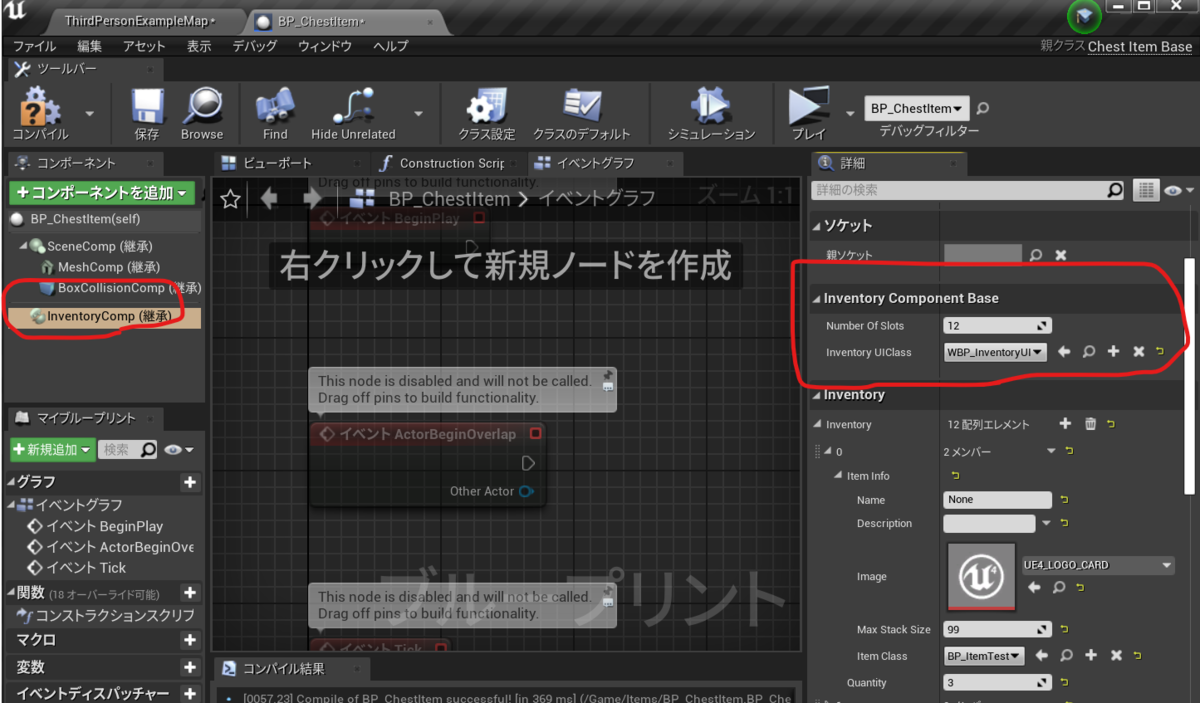The height and width of the screenshot is (703, 1200).
Task: Save the blueprint with 保存 icon
Action: pos(147,108)
